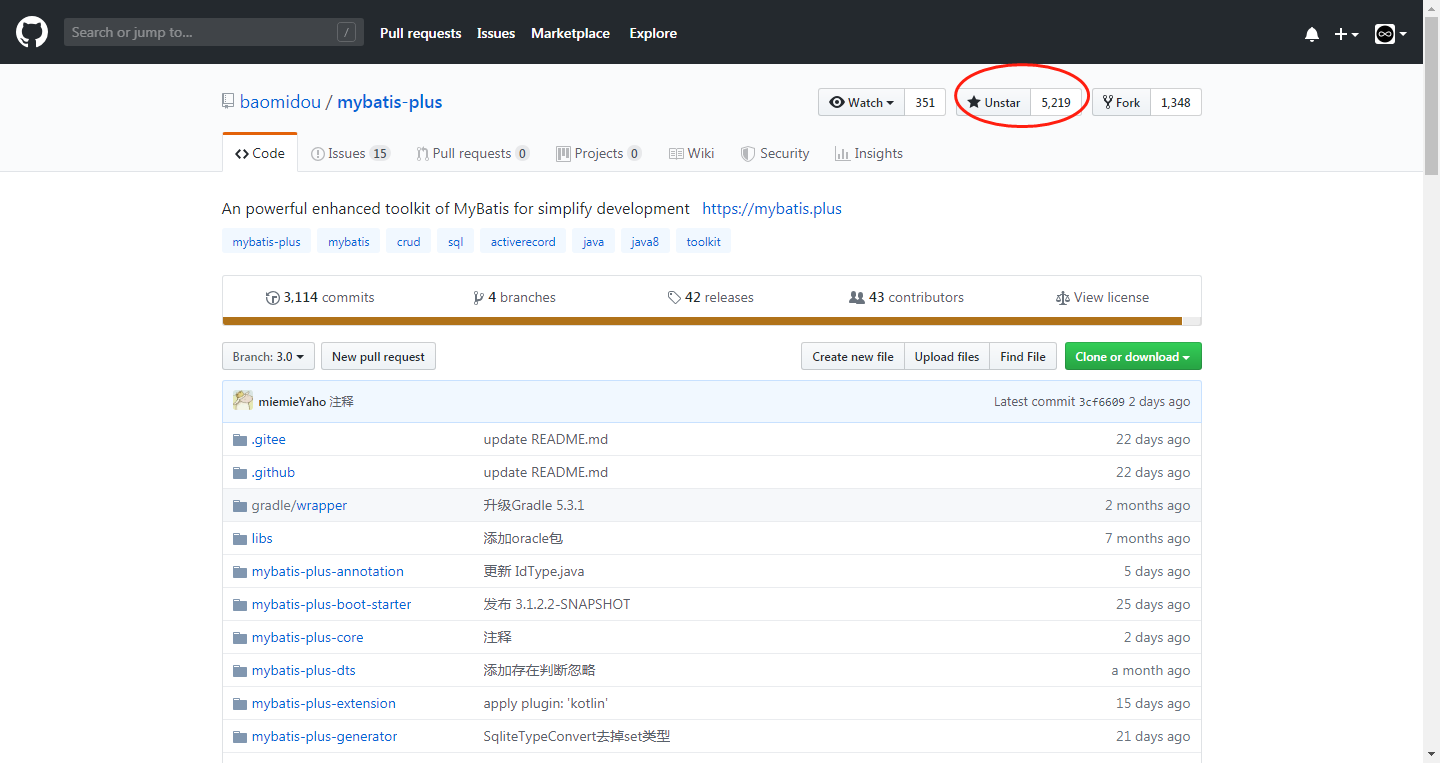Open the https://mybatis.plus link

(x=771, y=209)
